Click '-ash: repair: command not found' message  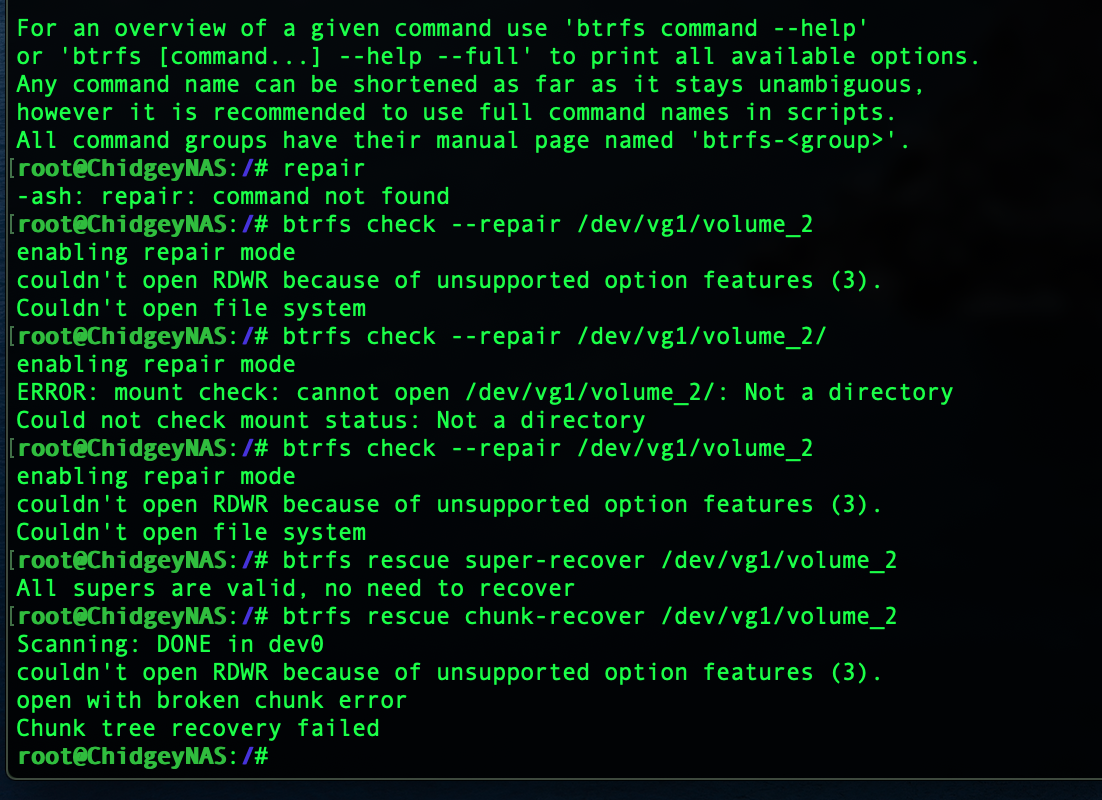(x=233, y=196)
